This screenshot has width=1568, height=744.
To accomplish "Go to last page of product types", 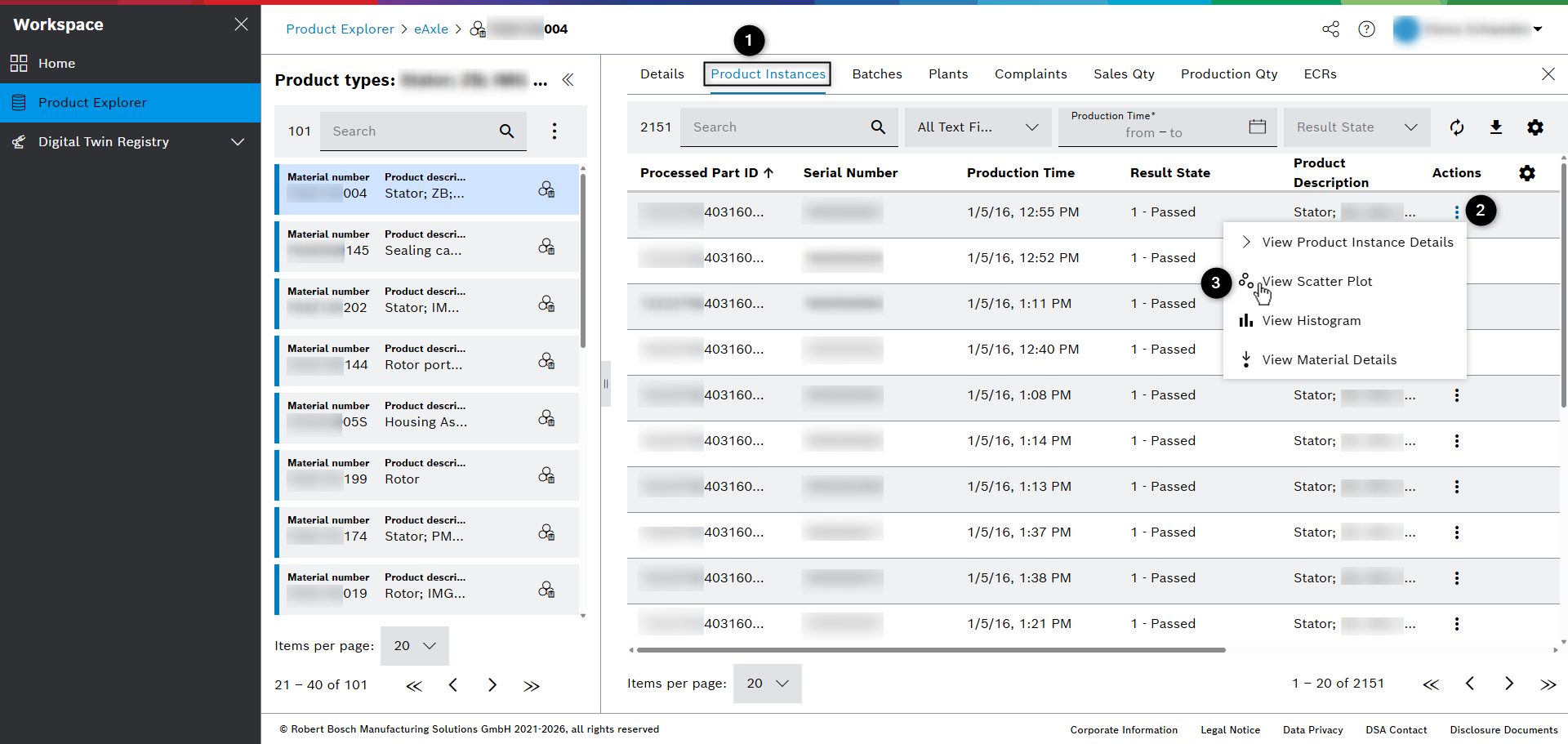I will pos(532,685).
